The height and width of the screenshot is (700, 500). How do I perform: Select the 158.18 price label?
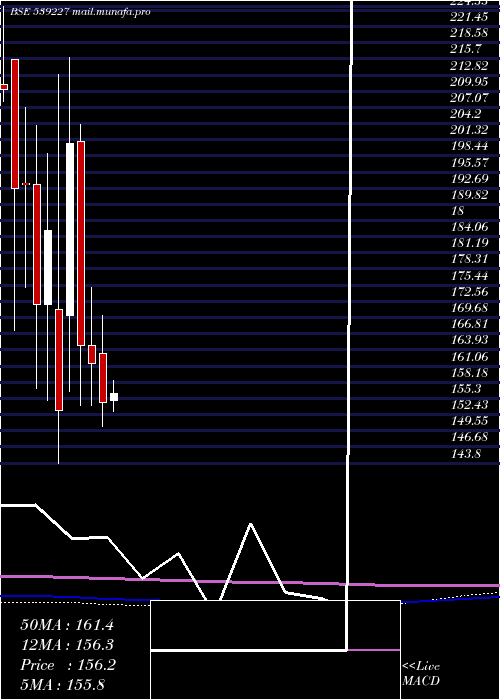click(469, 372)
